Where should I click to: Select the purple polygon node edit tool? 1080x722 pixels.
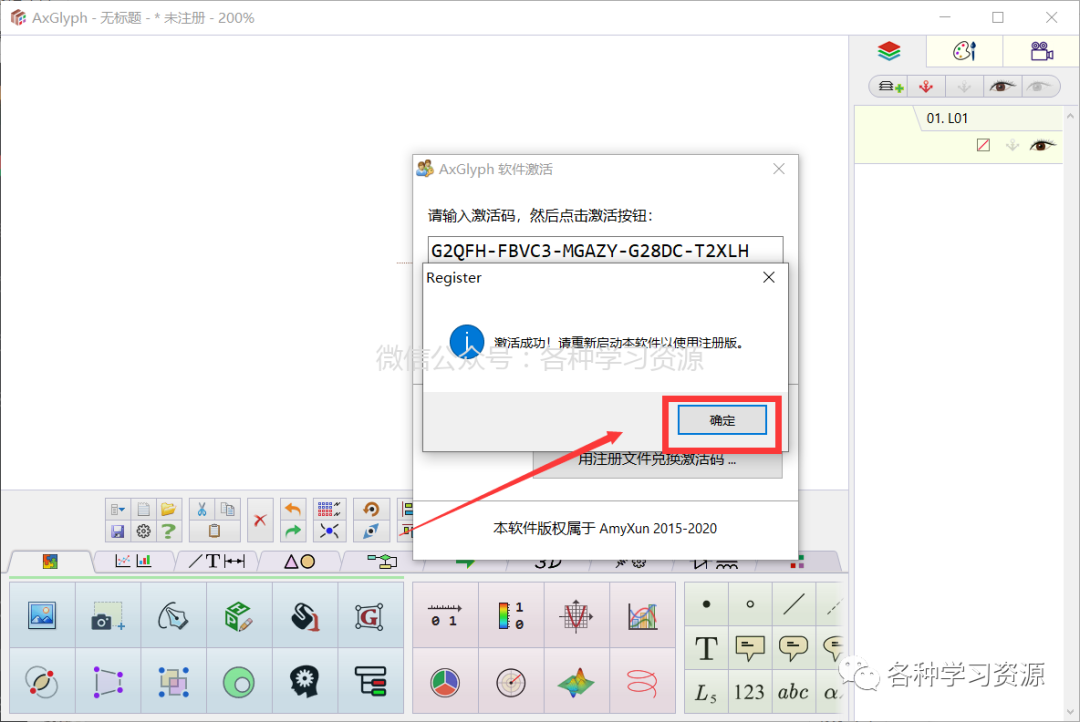108,682
